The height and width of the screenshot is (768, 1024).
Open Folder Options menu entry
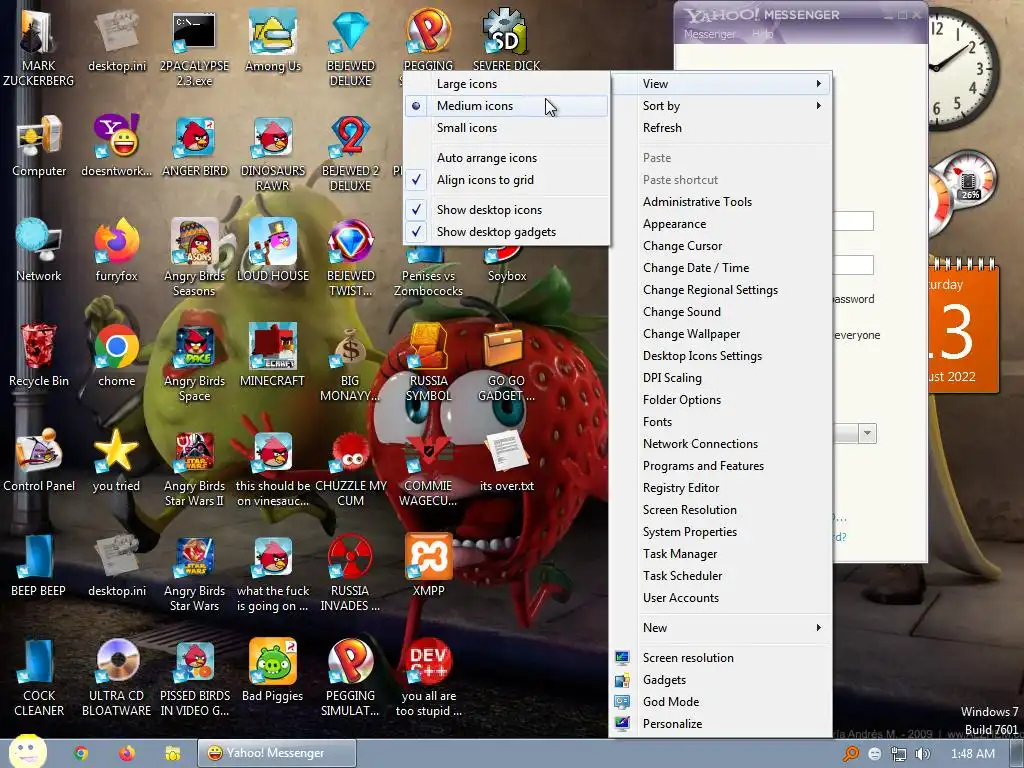720,400
